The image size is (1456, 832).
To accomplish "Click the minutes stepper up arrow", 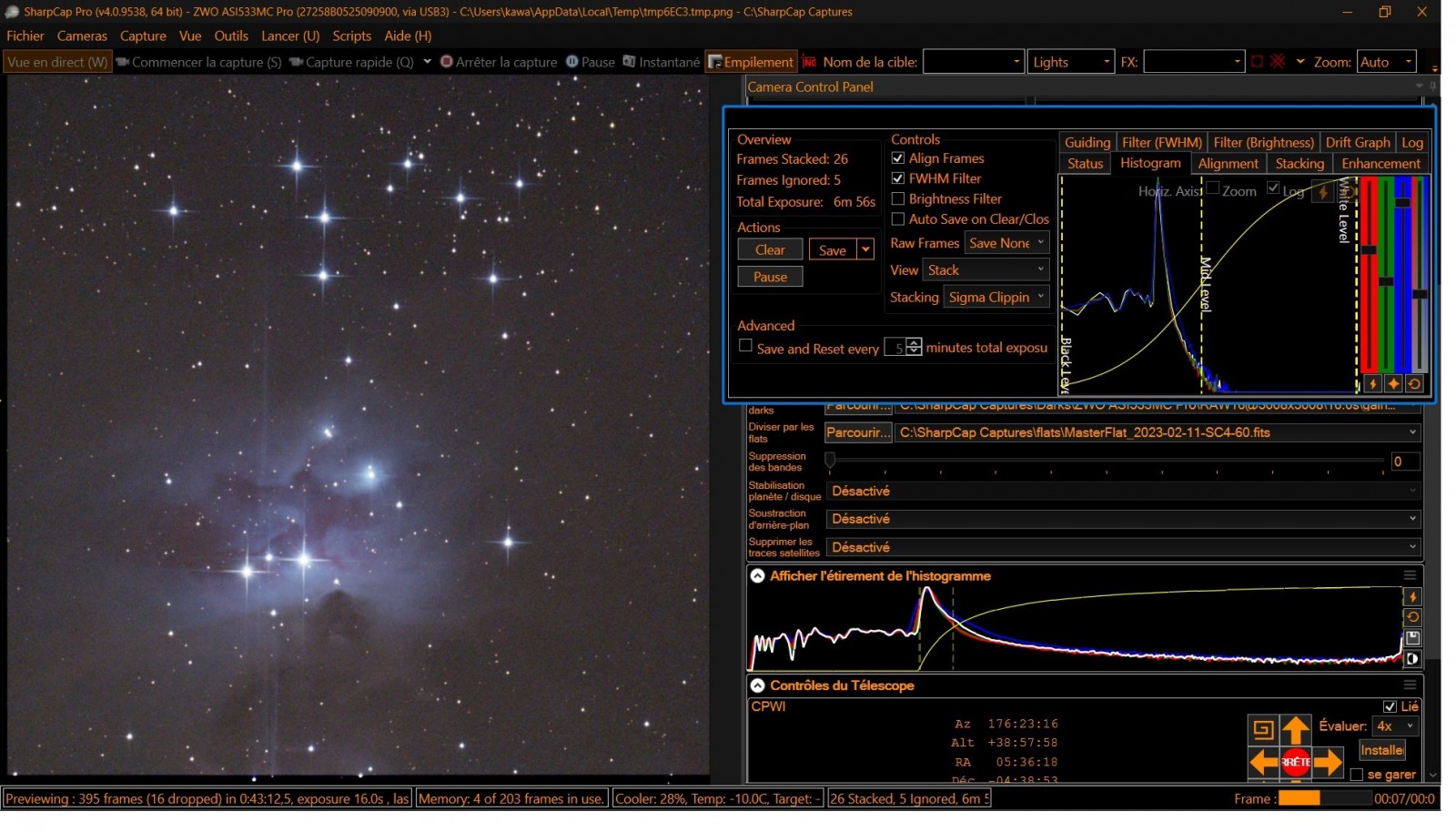I will (x=914, y=342).
